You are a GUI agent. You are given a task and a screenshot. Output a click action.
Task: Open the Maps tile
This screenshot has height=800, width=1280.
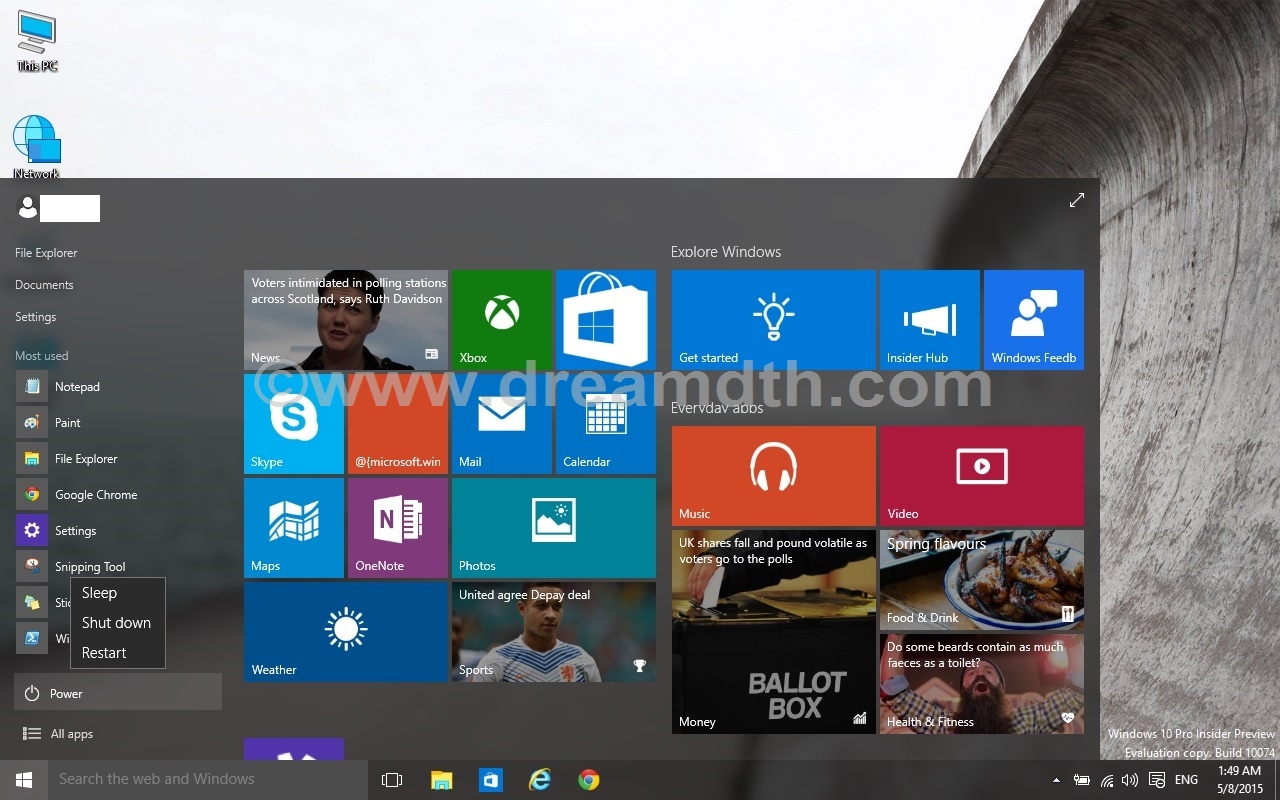(x=293, y=528)
